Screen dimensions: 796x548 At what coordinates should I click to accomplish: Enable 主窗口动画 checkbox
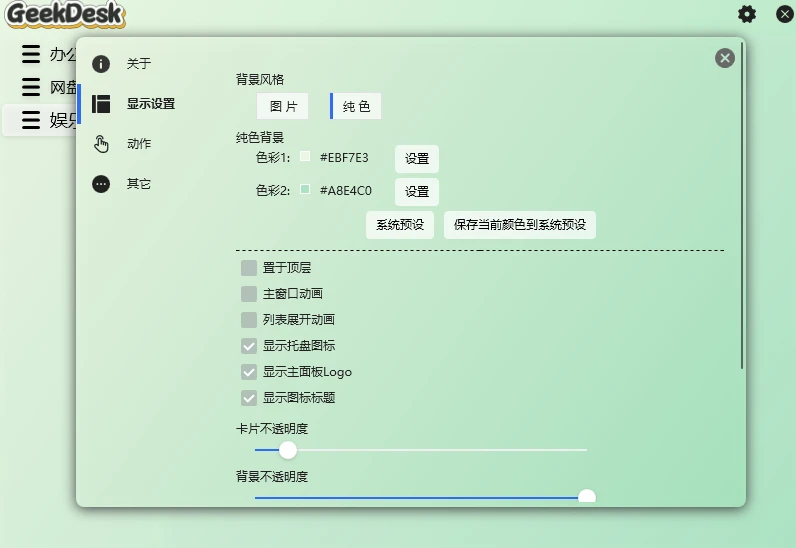tap(249, 294)
